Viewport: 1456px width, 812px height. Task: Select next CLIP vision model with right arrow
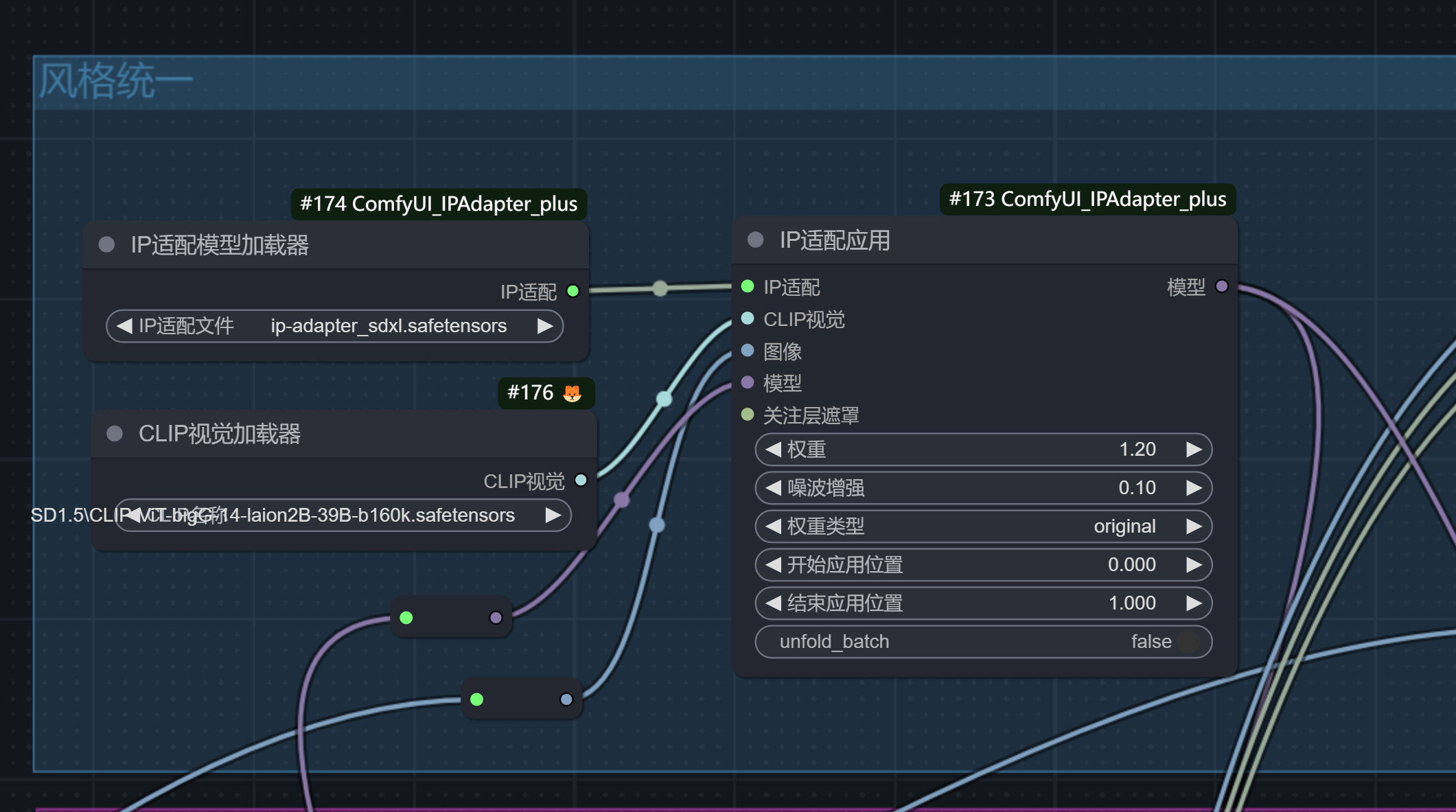coord(553,515)
